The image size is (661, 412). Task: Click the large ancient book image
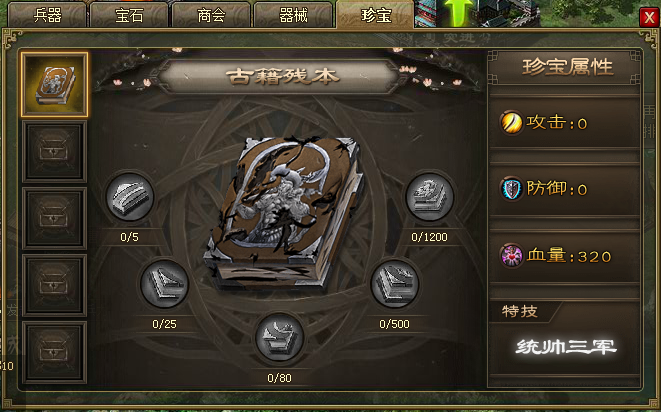coord(283,213)
